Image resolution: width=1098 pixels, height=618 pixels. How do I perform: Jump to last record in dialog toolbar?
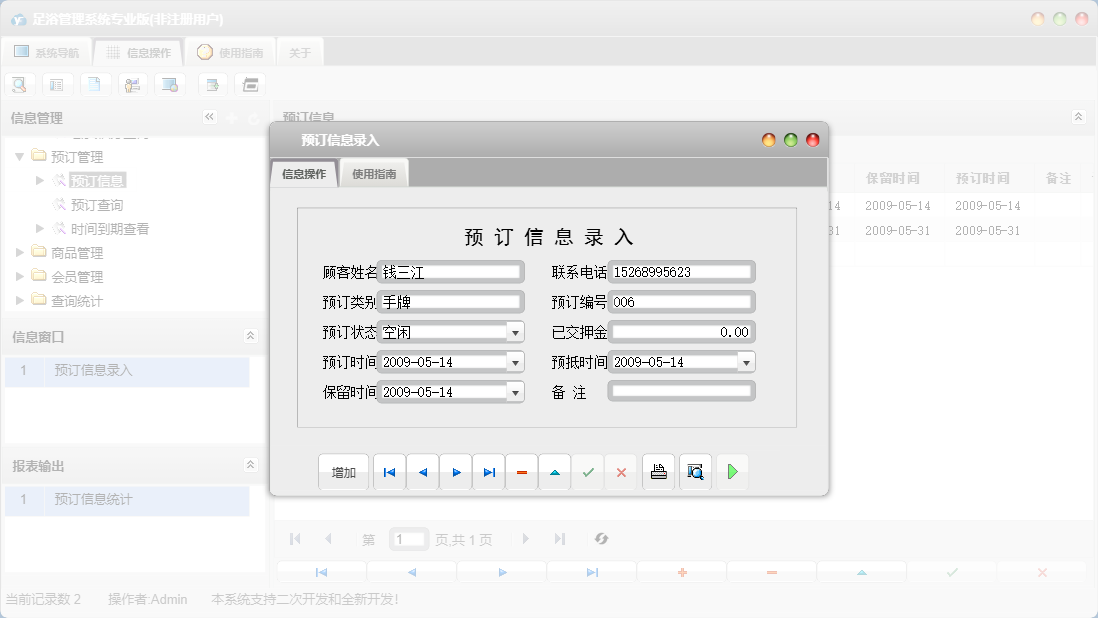click(489, 472)
